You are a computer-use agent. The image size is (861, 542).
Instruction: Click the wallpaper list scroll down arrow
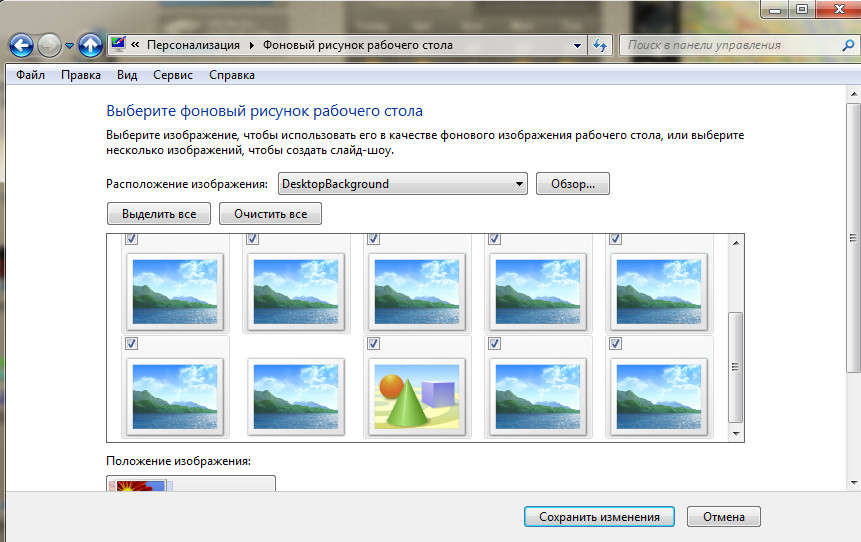click(x=737, y=434)
